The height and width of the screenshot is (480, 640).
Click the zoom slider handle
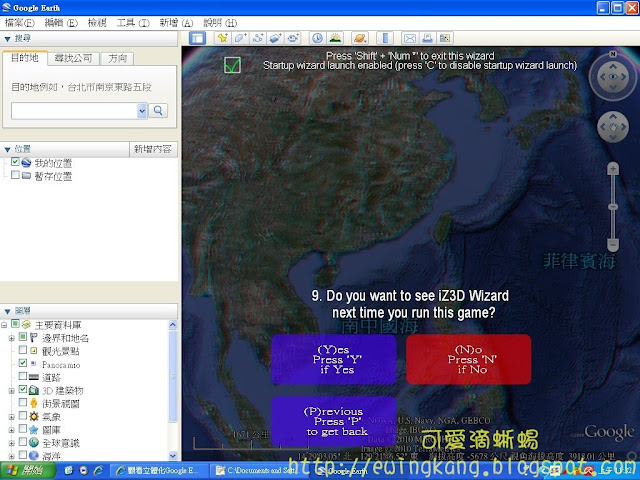pyautogui.click(x=613, y=207)
